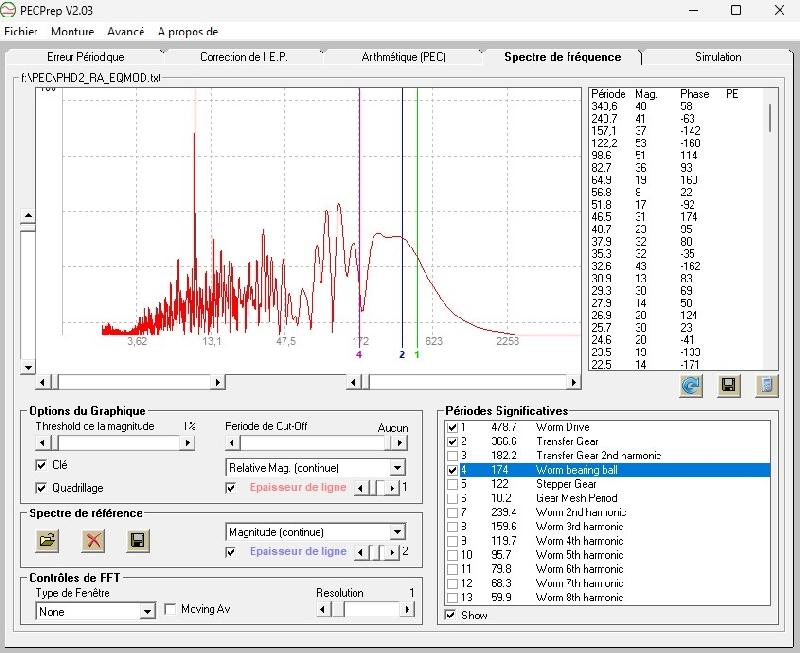800x653 pixels.
Task: Click left arrow of Resolution slider
Action: pos(322,609)
